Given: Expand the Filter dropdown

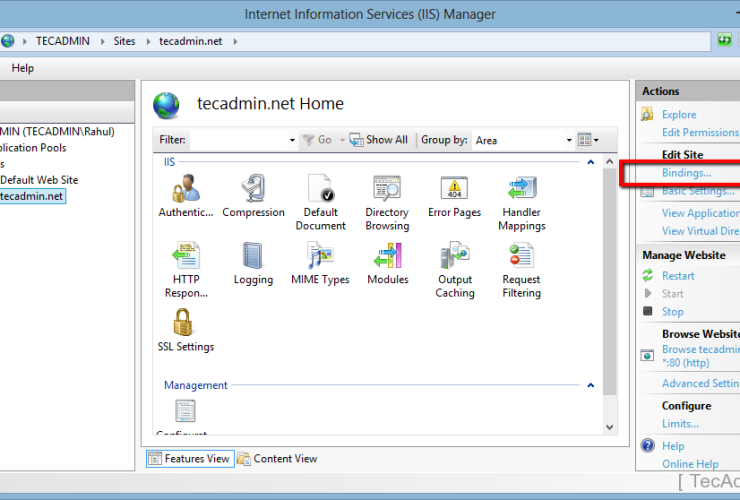Looking at the screenshot, I should [292, 141].
